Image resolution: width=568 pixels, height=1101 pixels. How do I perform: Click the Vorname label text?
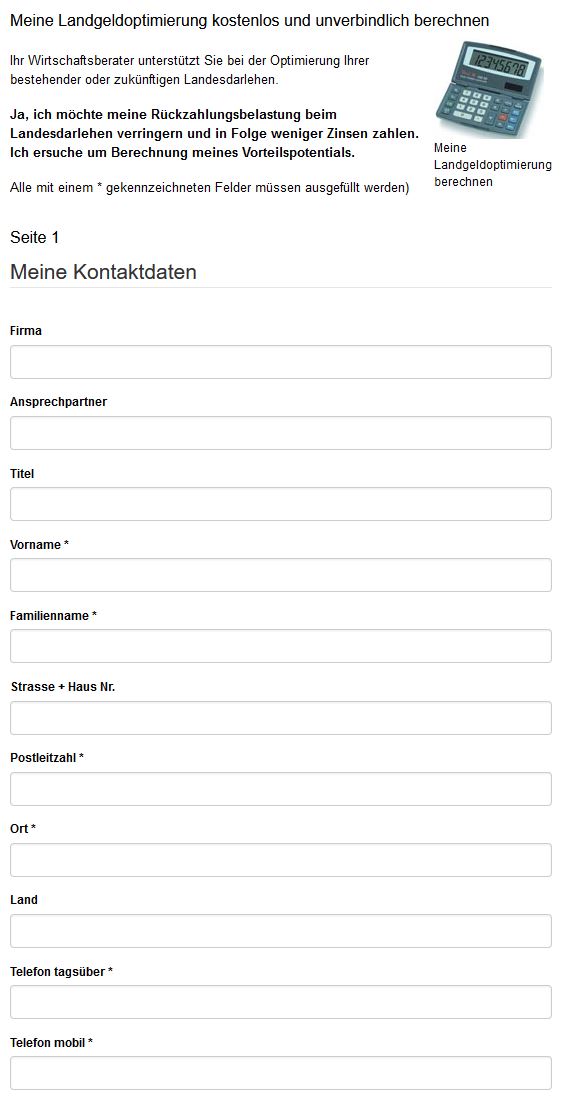39,544
